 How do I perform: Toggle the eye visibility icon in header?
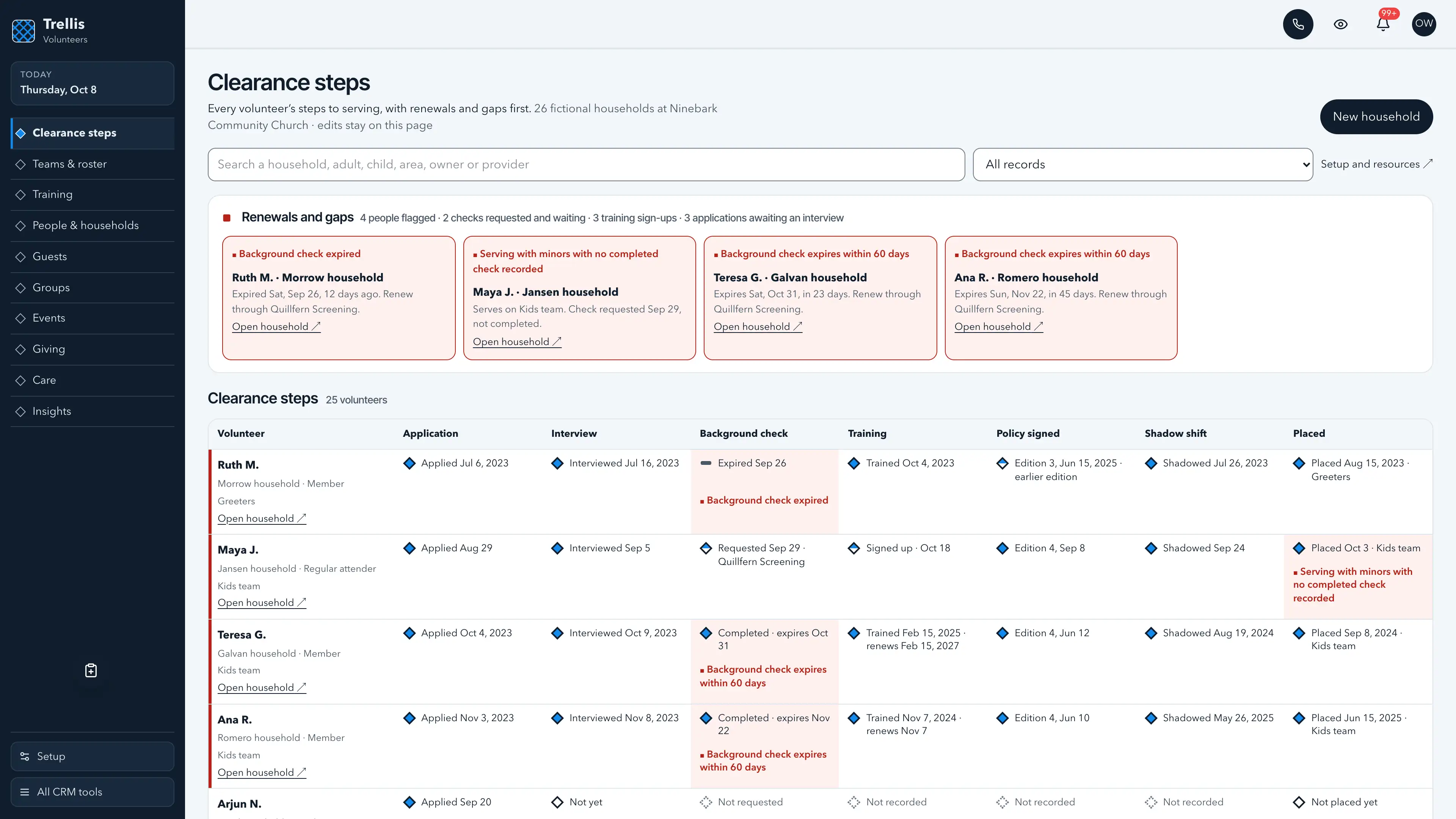[1340, 24]
